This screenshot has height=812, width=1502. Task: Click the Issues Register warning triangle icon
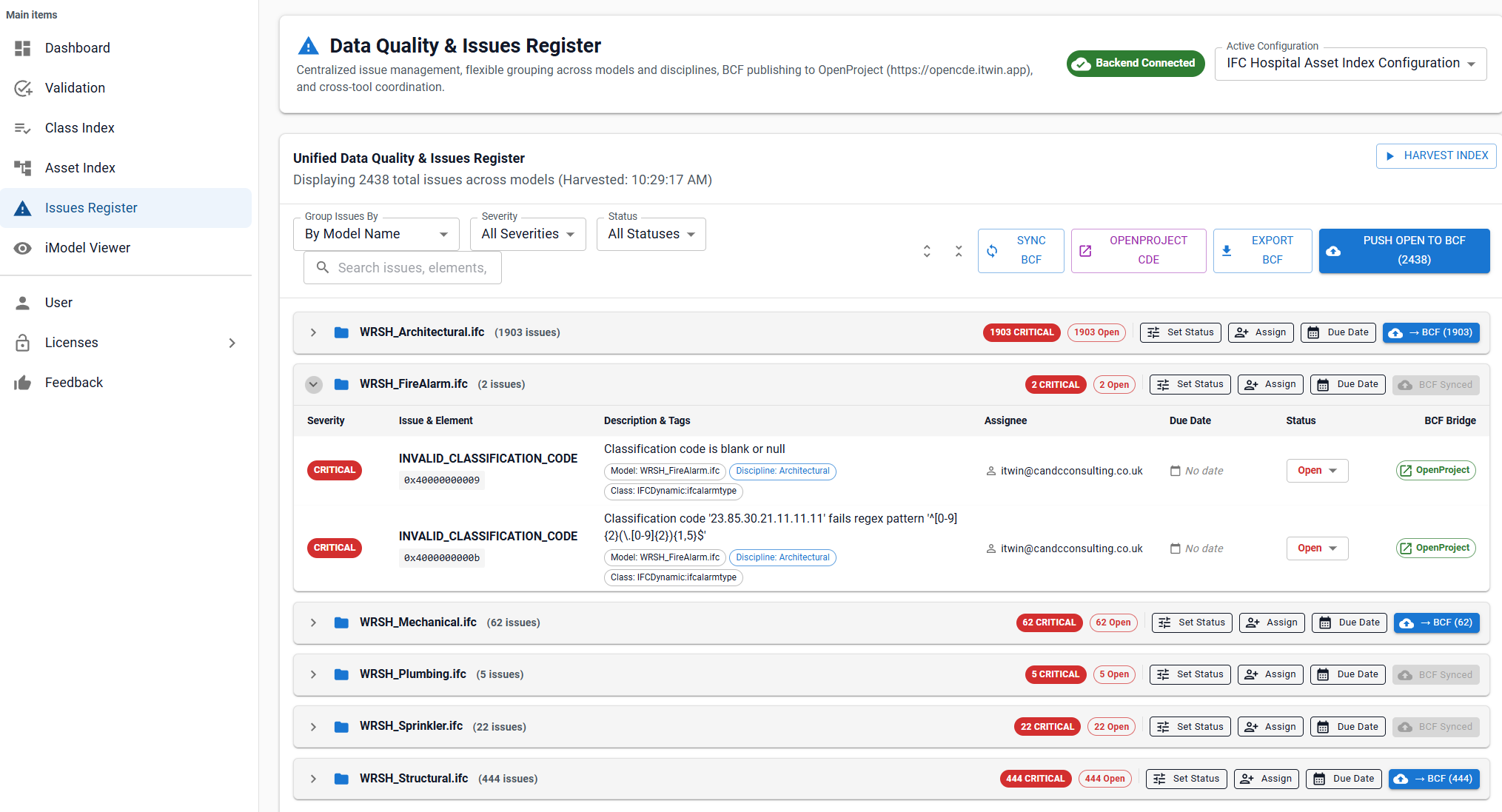pyautogui.click(x=23, y=208)
